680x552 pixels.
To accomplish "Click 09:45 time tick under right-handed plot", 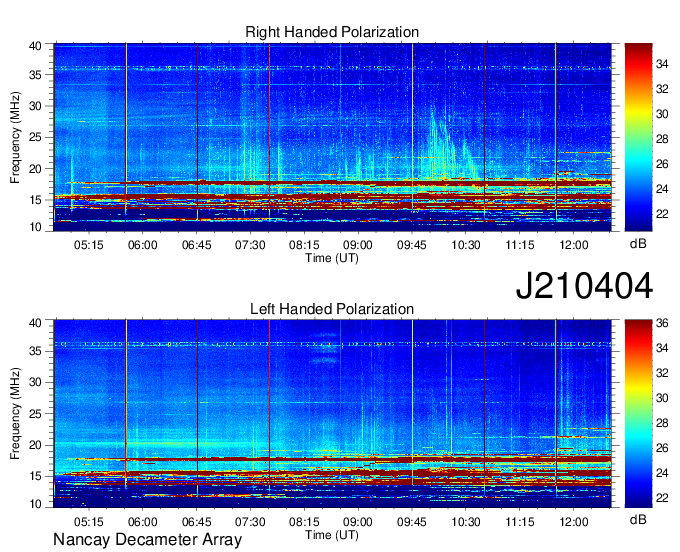I will pyautogui.click(x=412, y=245).
